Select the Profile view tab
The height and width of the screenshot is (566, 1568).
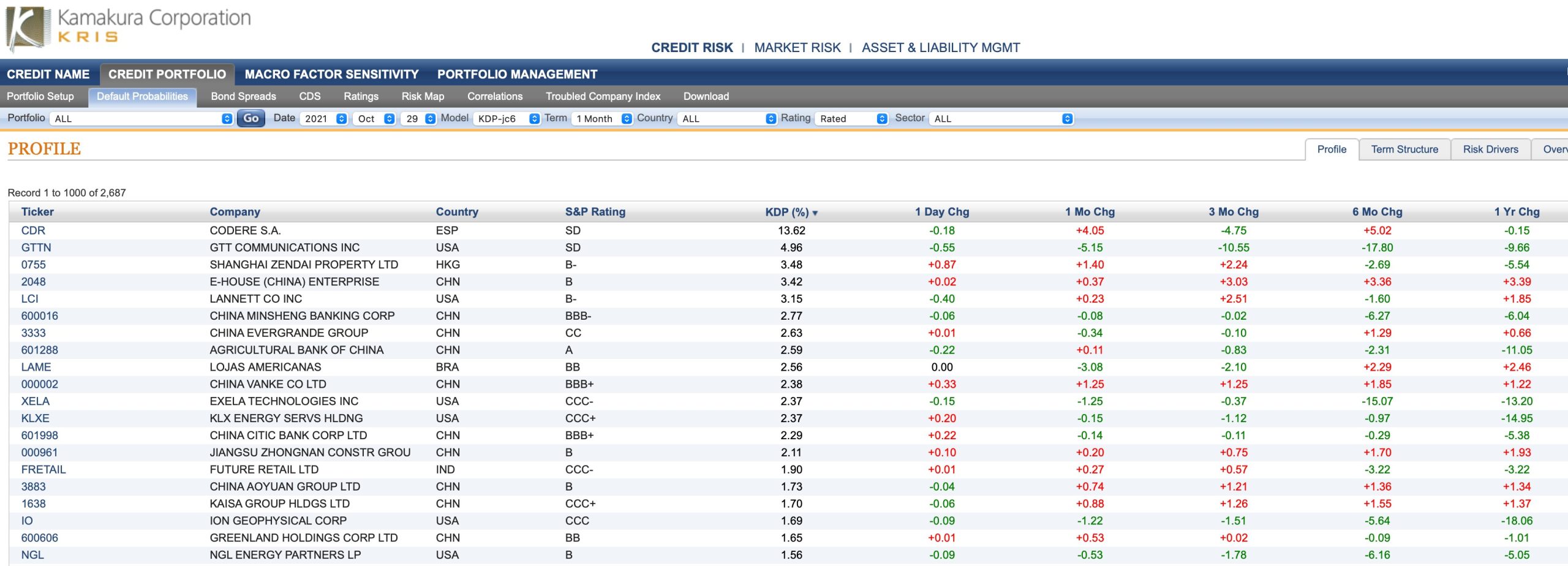[1332, 149]
